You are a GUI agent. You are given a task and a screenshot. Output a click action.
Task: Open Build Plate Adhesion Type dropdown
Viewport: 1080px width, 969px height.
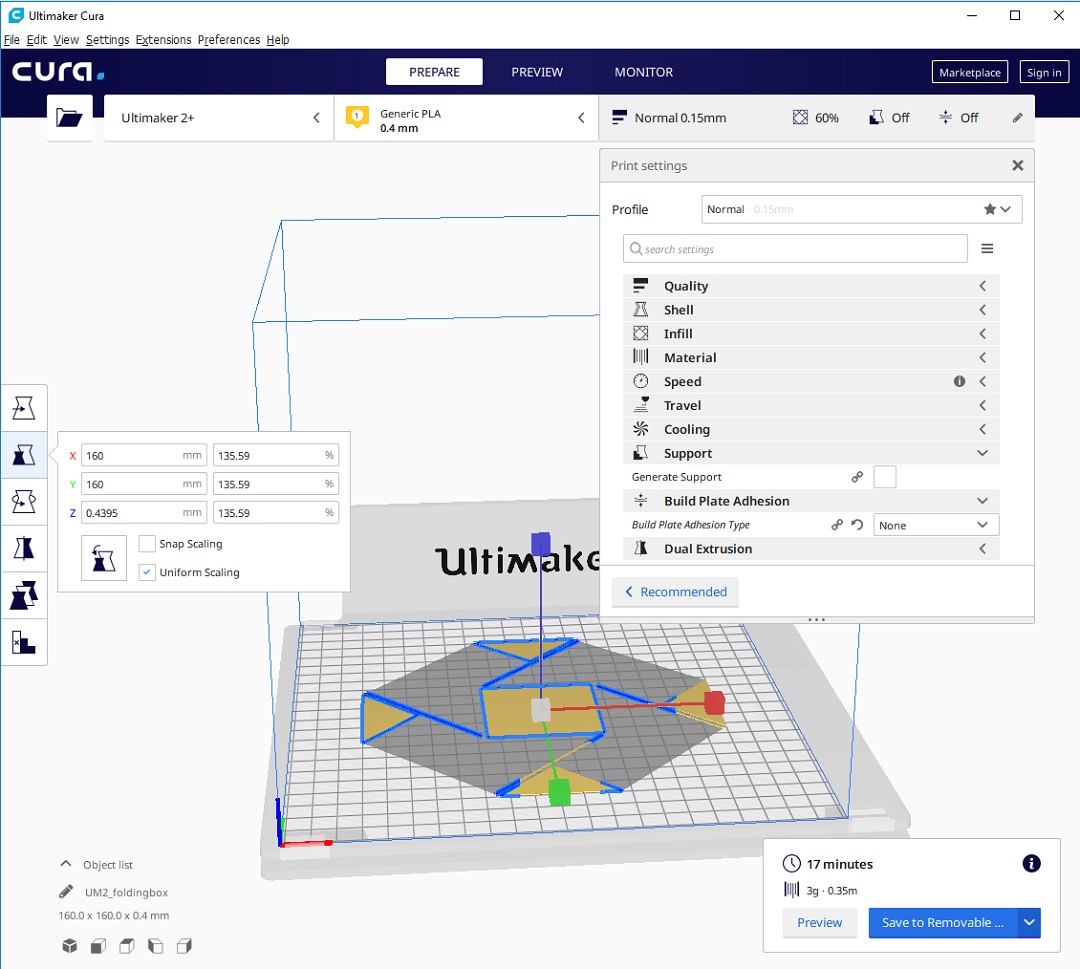936,525
